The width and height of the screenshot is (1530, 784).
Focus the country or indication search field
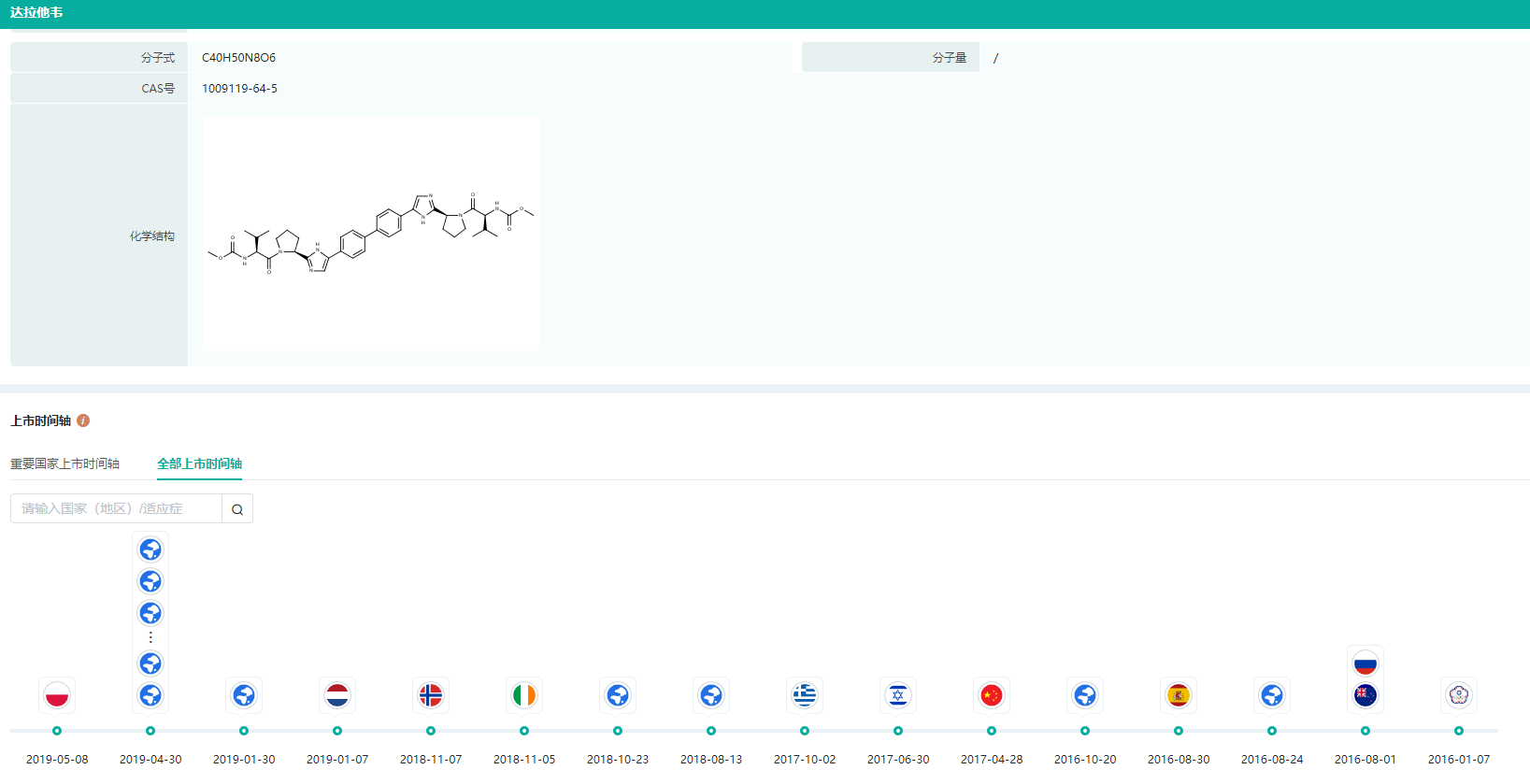click(x=116, y=508)
